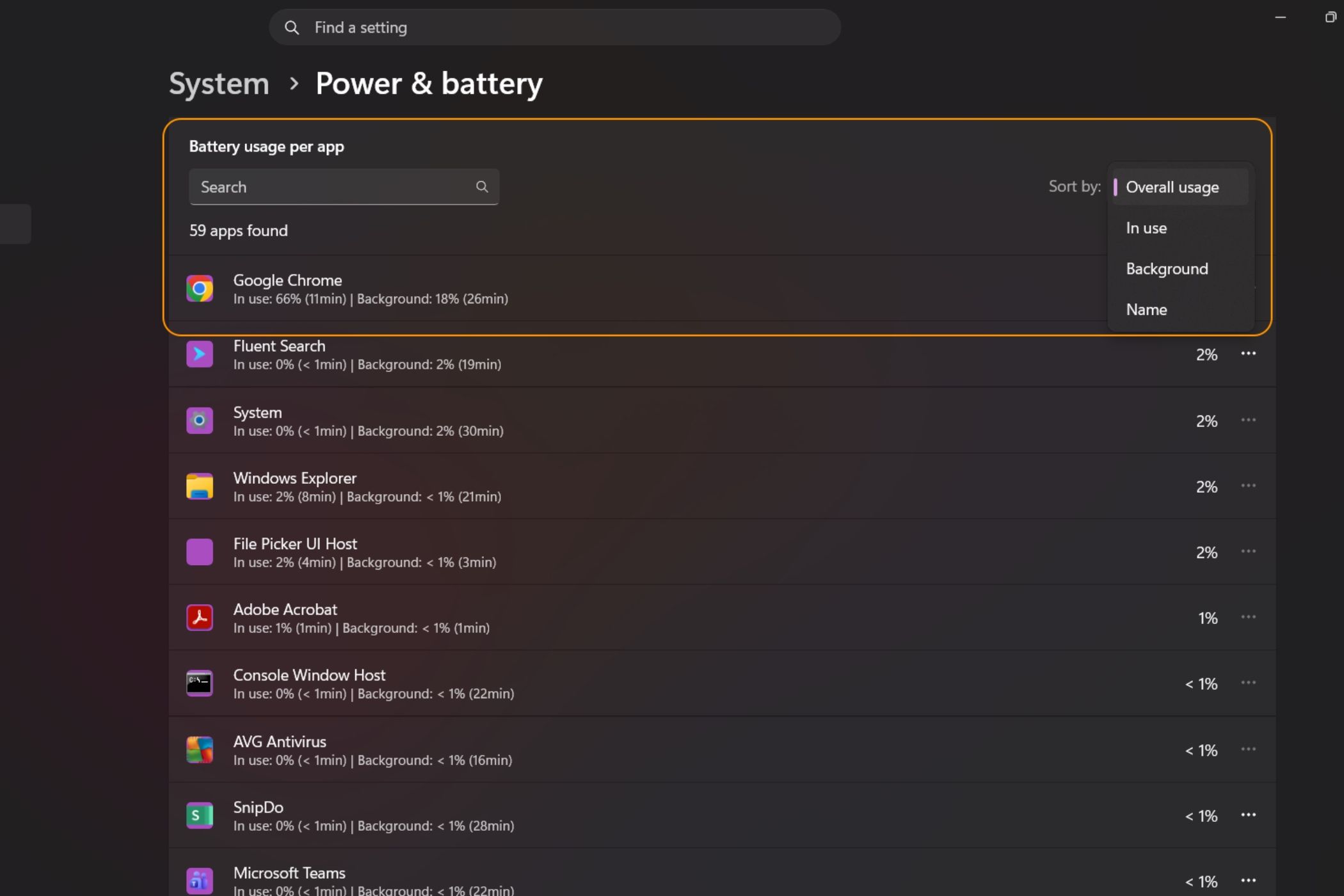The height and width of the screenshot is (896, 1344).
Task: Click the SnipDo app icon
Action: point(200,815)
